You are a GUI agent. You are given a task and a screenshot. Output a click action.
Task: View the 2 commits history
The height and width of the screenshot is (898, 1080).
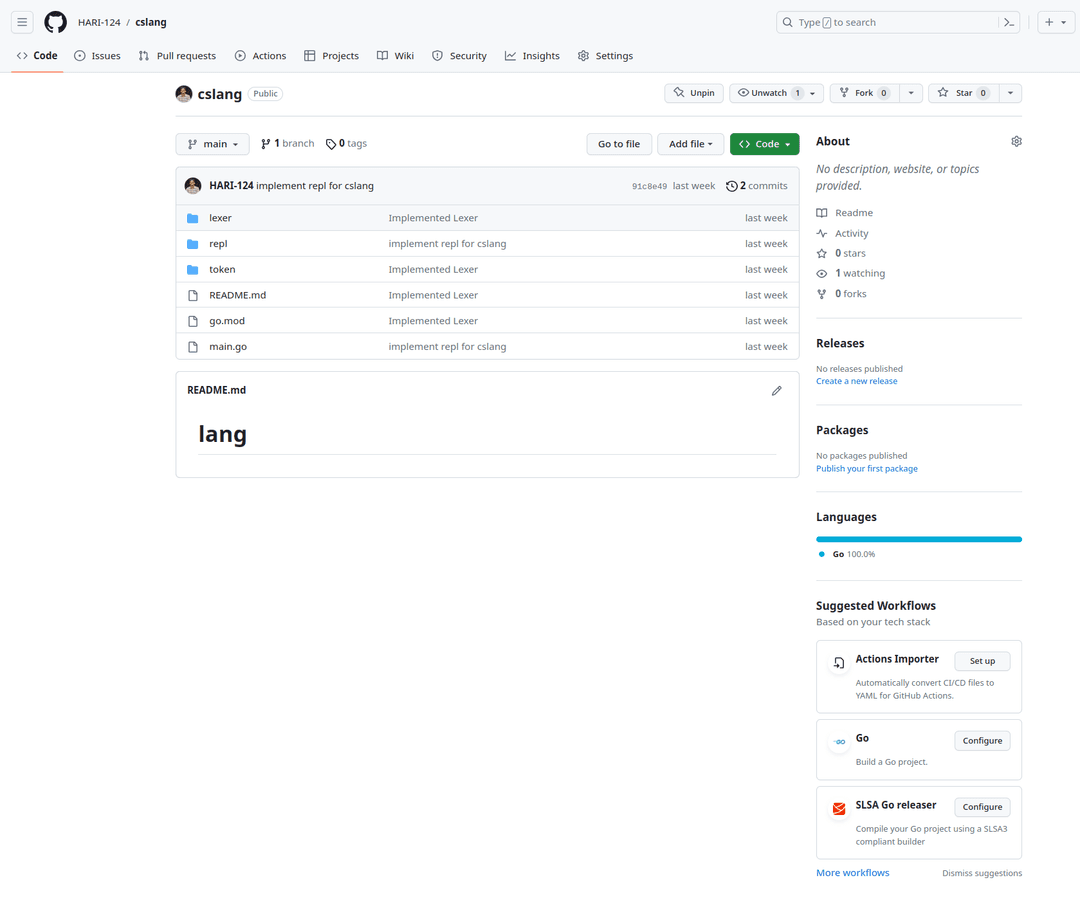tap(757, 186)
